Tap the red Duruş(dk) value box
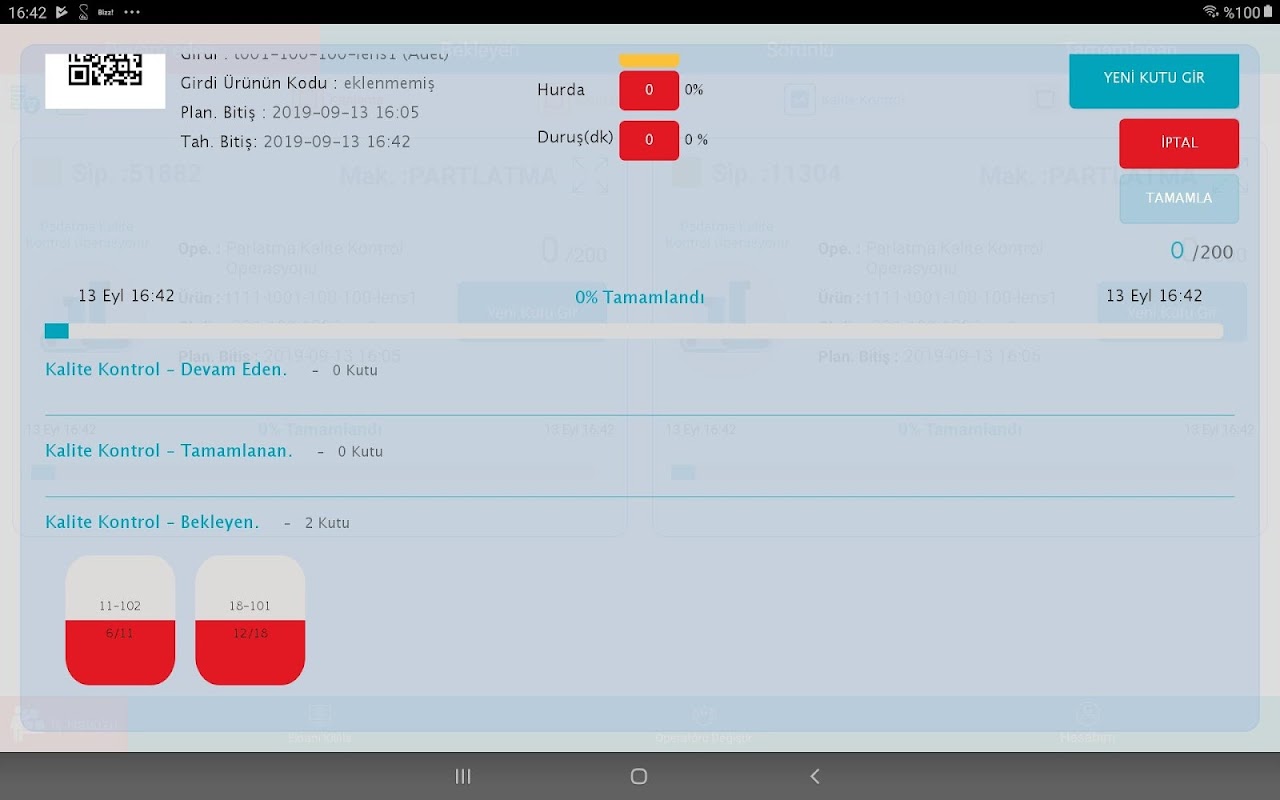Viewport: 1280px width, 800px height. 649,140
